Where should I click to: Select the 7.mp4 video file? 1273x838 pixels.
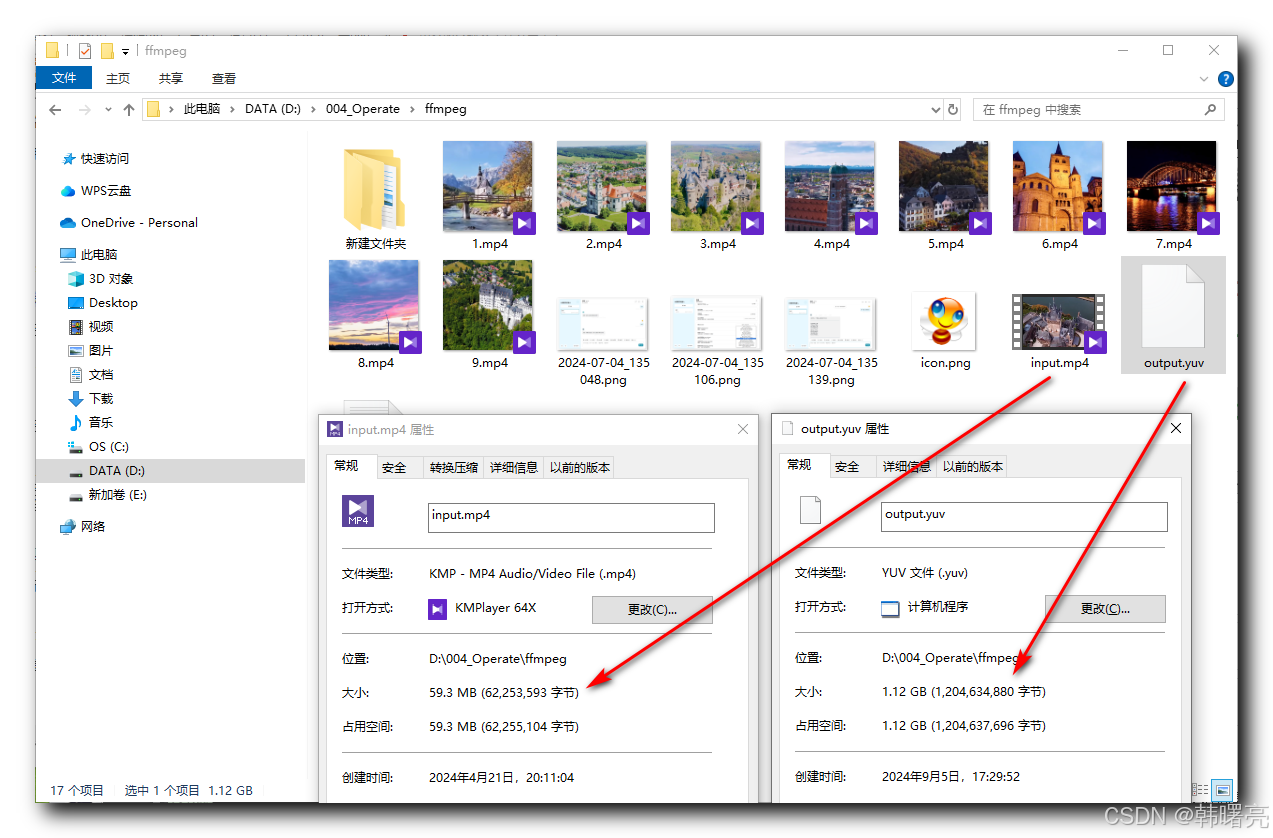(x=1173, y=188)
